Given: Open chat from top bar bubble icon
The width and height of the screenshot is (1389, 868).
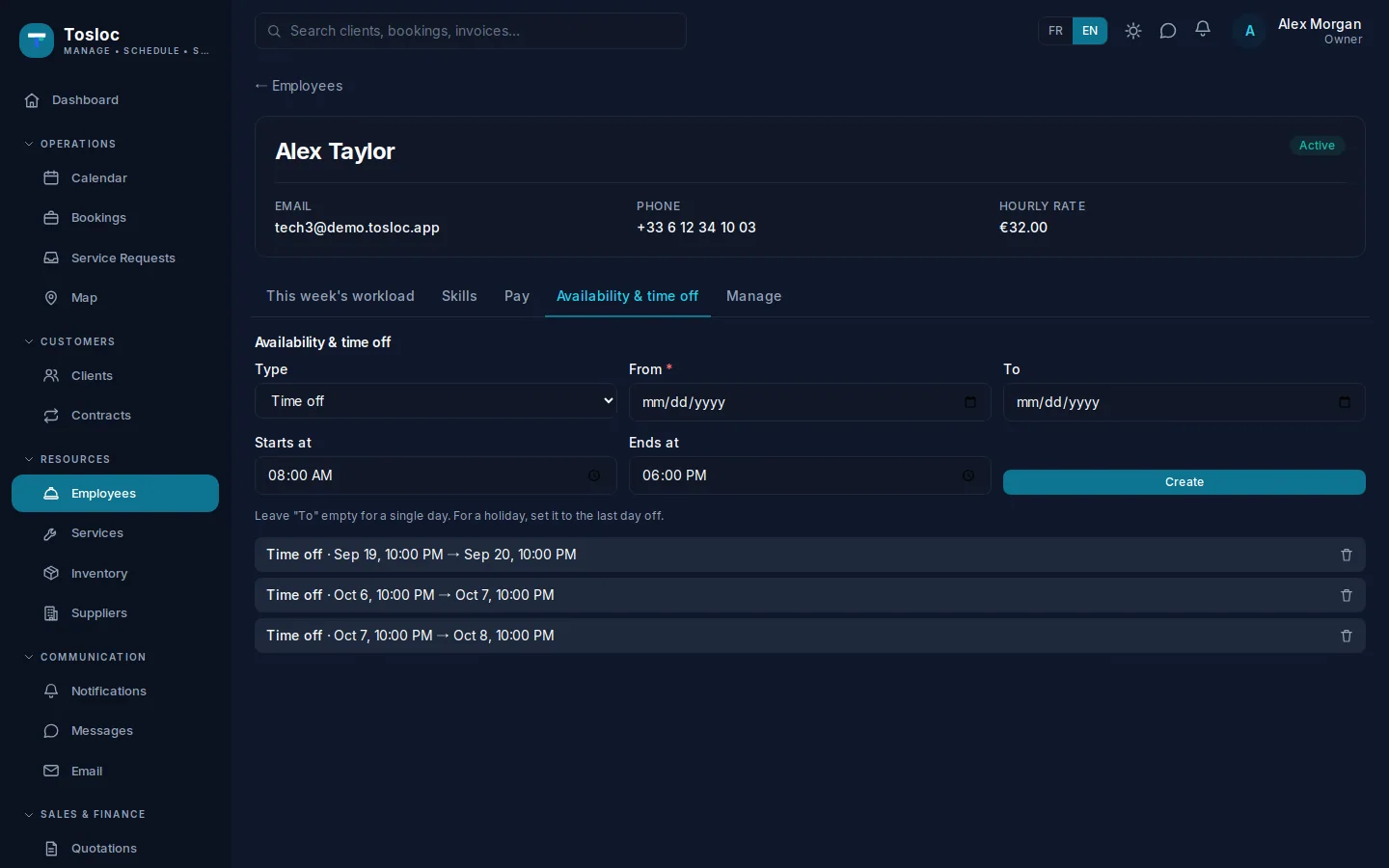Looking at the screenshot, I should [1168, 31].
